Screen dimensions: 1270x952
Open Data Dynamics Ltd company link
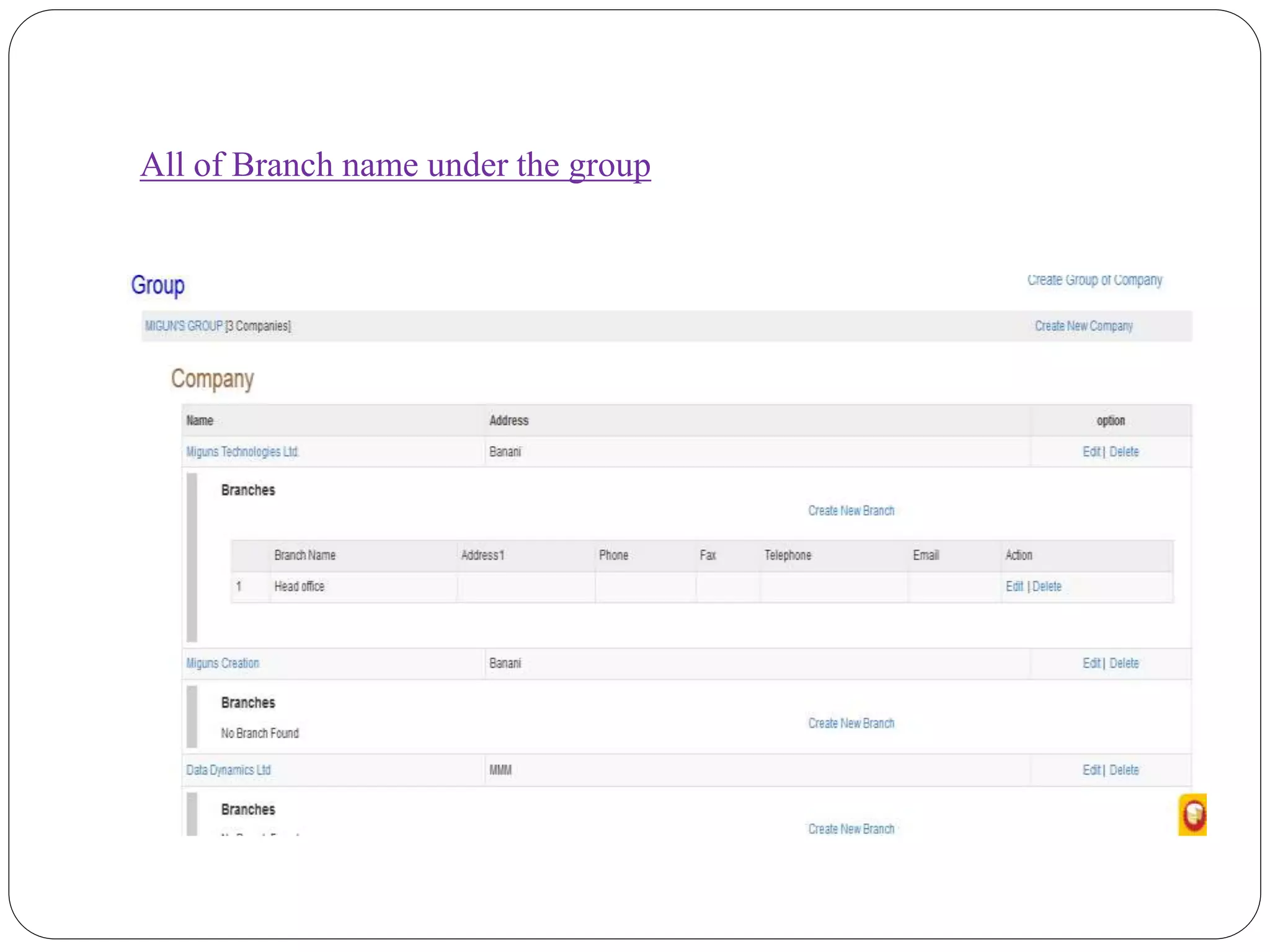tap(228, 770)
